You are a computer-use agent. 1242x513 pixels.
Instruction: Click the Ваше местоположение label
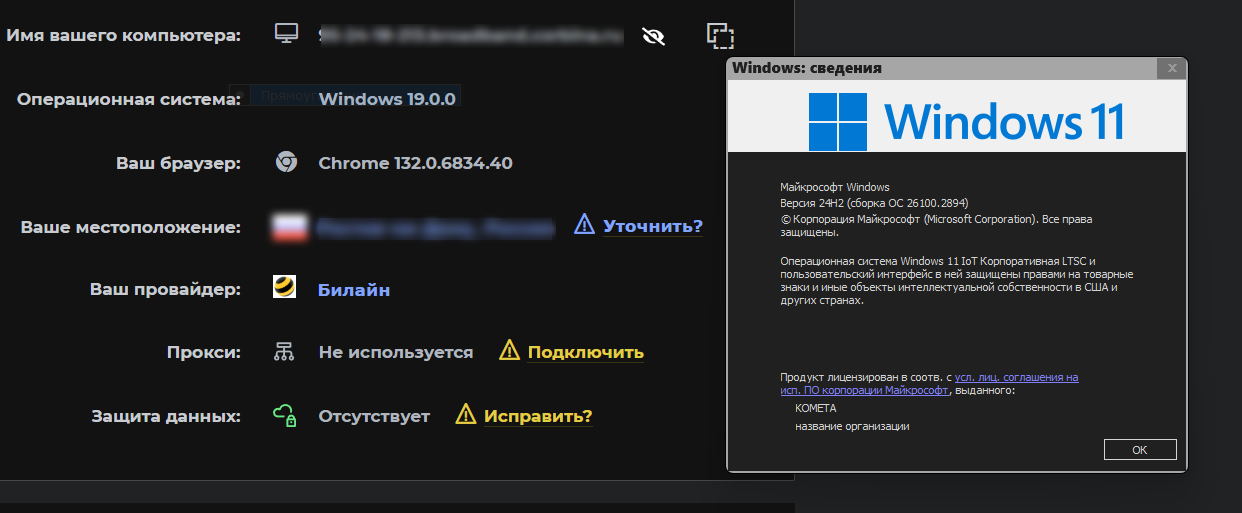pyautogui.click(x=131, y=227)
